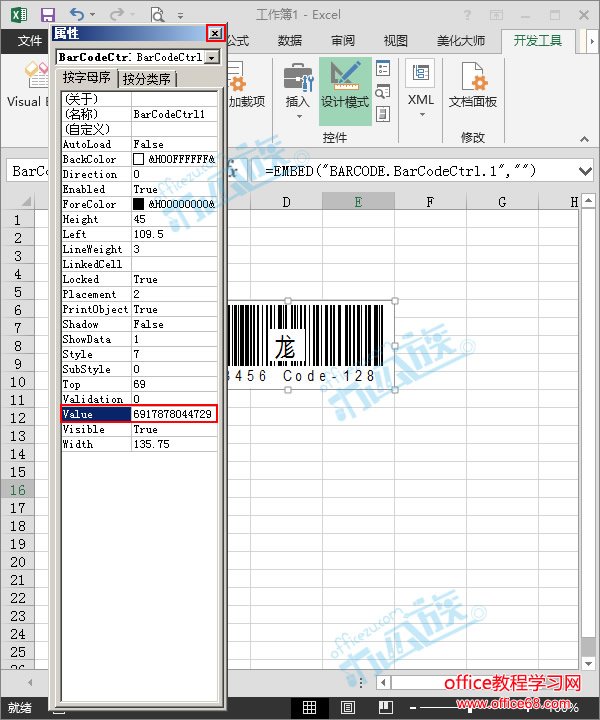This screenshot has height=720, width=600.
Task: Click horizontal scrollbar left arrow
Action: tap(383, 683)
